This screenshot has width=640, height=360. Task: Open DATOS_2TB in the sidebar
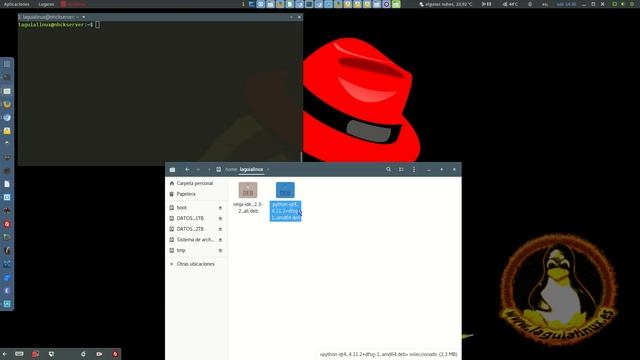[192, 229]
